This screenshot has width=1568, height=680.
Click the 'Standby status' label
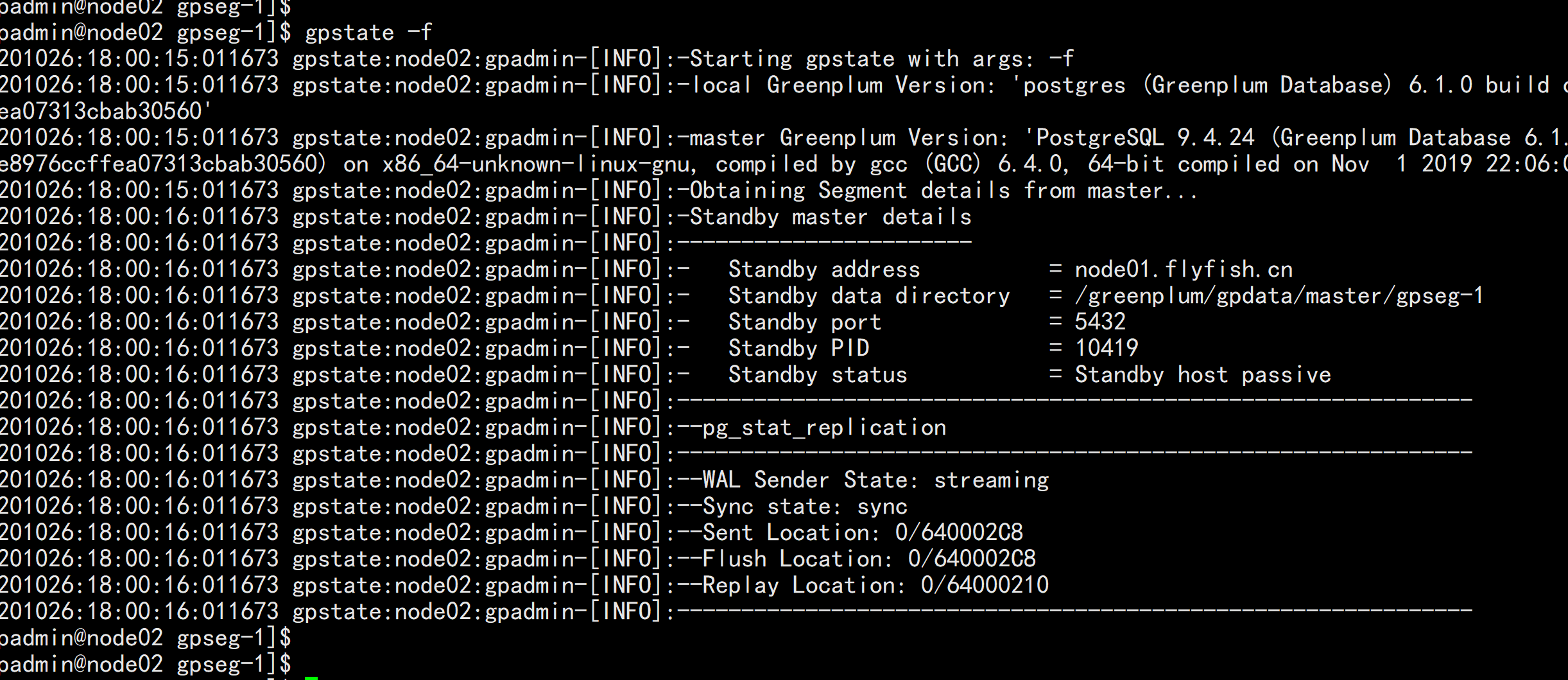pos(818,375)
